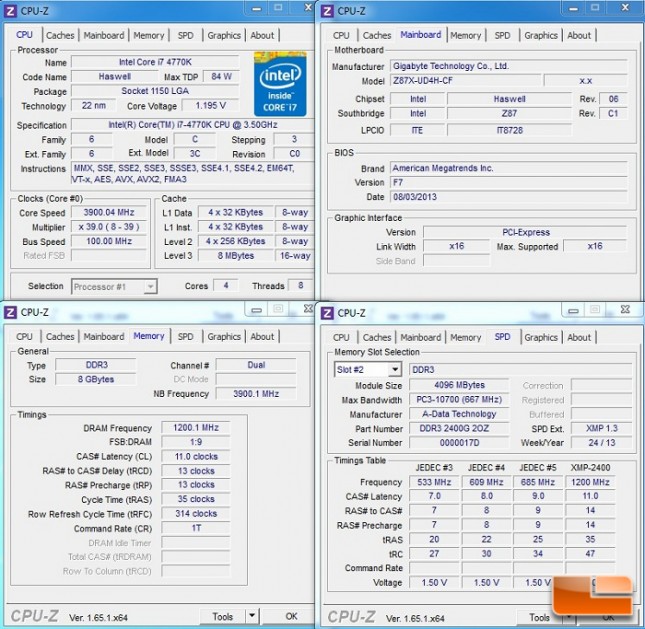
Task: Click motherboard model Z87X-UD4H-CF
Action: click(x=465, y=81)
